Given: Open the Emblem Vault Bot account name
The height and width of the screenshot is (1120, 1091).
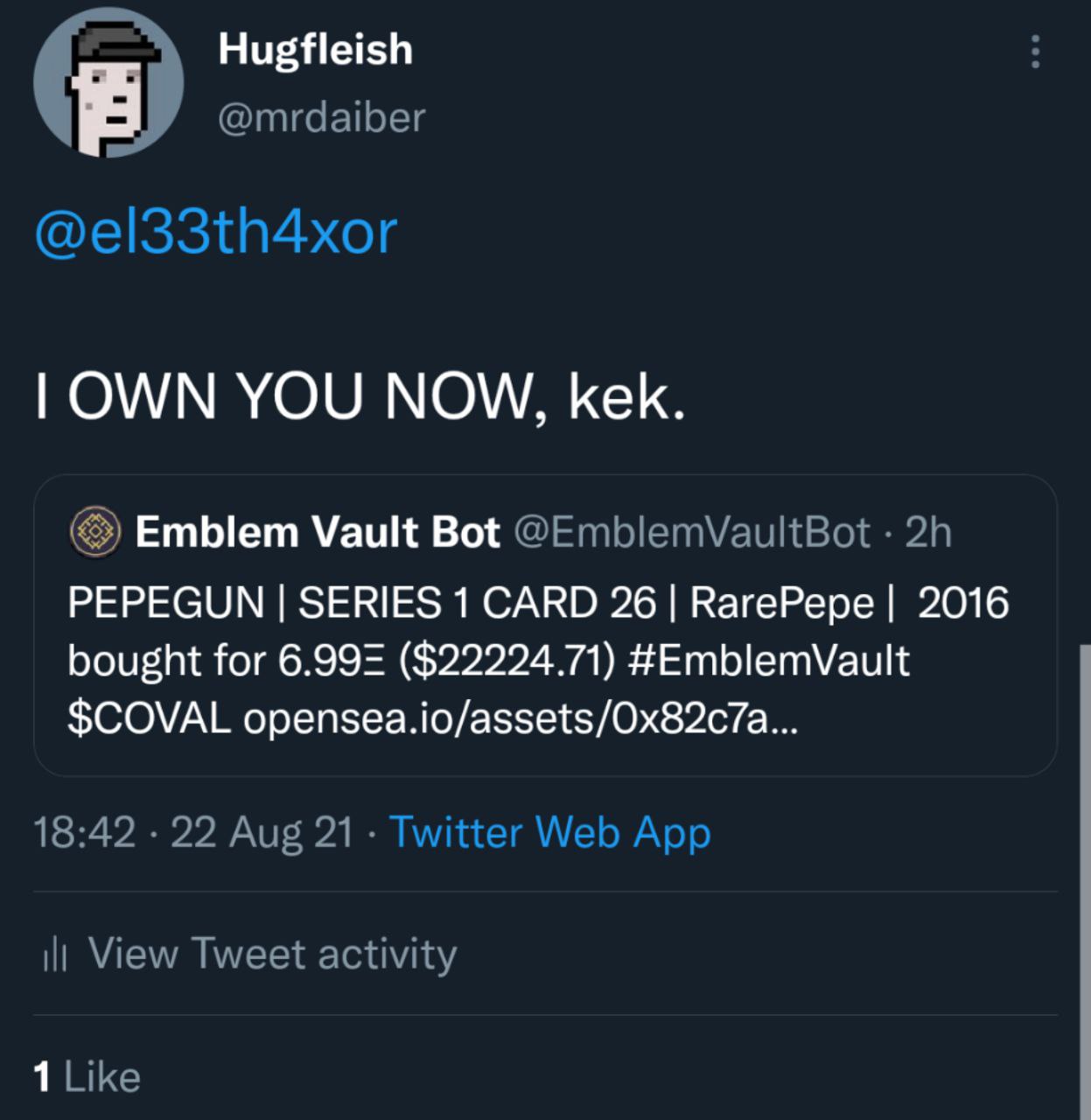Looking at the screenshot, I should tap(318, 532).
